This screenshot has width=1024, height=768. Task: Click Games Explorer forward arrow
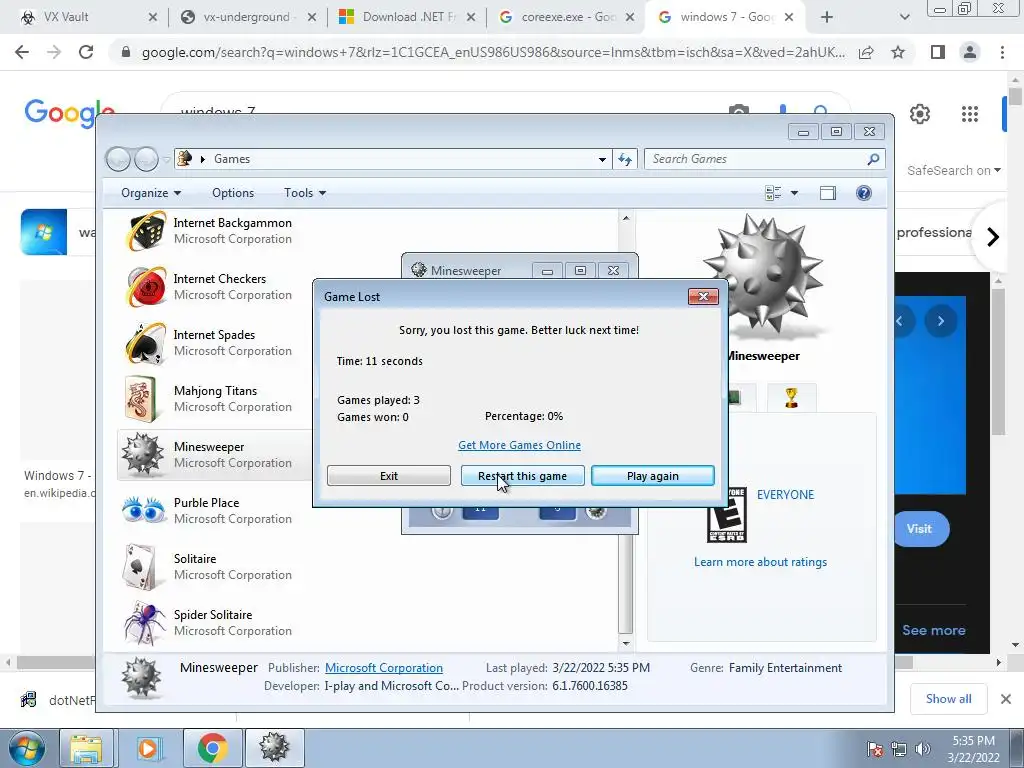click(146, 159)
